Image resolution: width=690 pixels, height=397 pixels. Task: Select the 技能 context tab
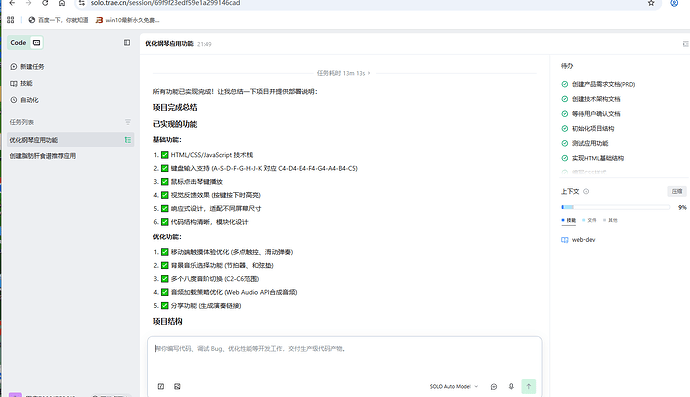point(569,220)
